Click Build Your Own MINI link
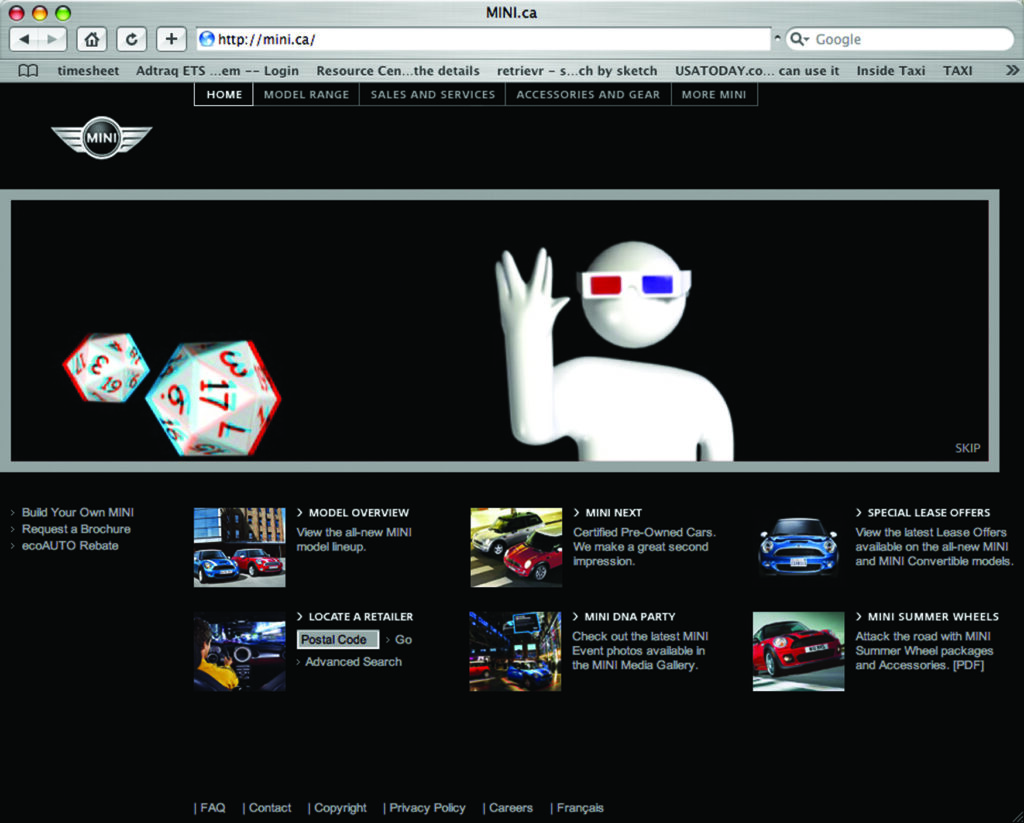Screen dimensions: 1024x823 coord(78,512)
